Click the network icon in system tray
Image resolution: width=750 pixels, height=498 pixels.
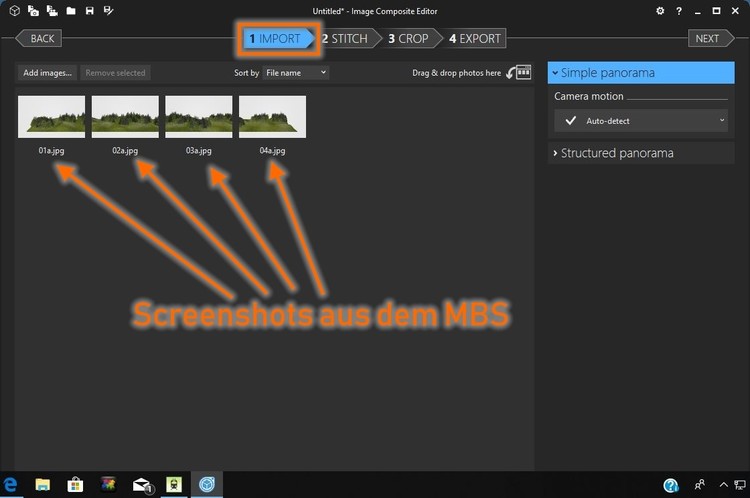(x=739, y=485)
